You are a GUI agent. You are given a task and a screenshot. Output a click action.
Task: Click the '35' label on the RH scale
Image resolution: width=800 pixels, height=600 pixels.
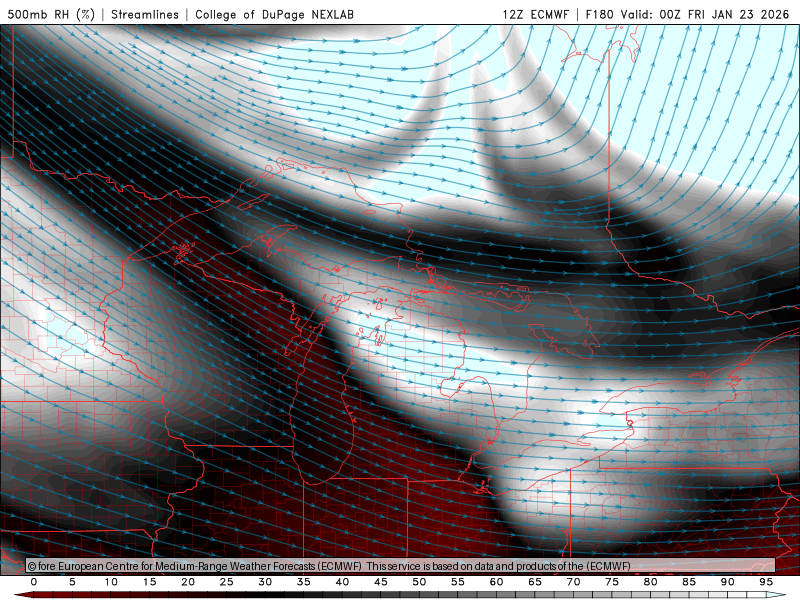point(304,582)
